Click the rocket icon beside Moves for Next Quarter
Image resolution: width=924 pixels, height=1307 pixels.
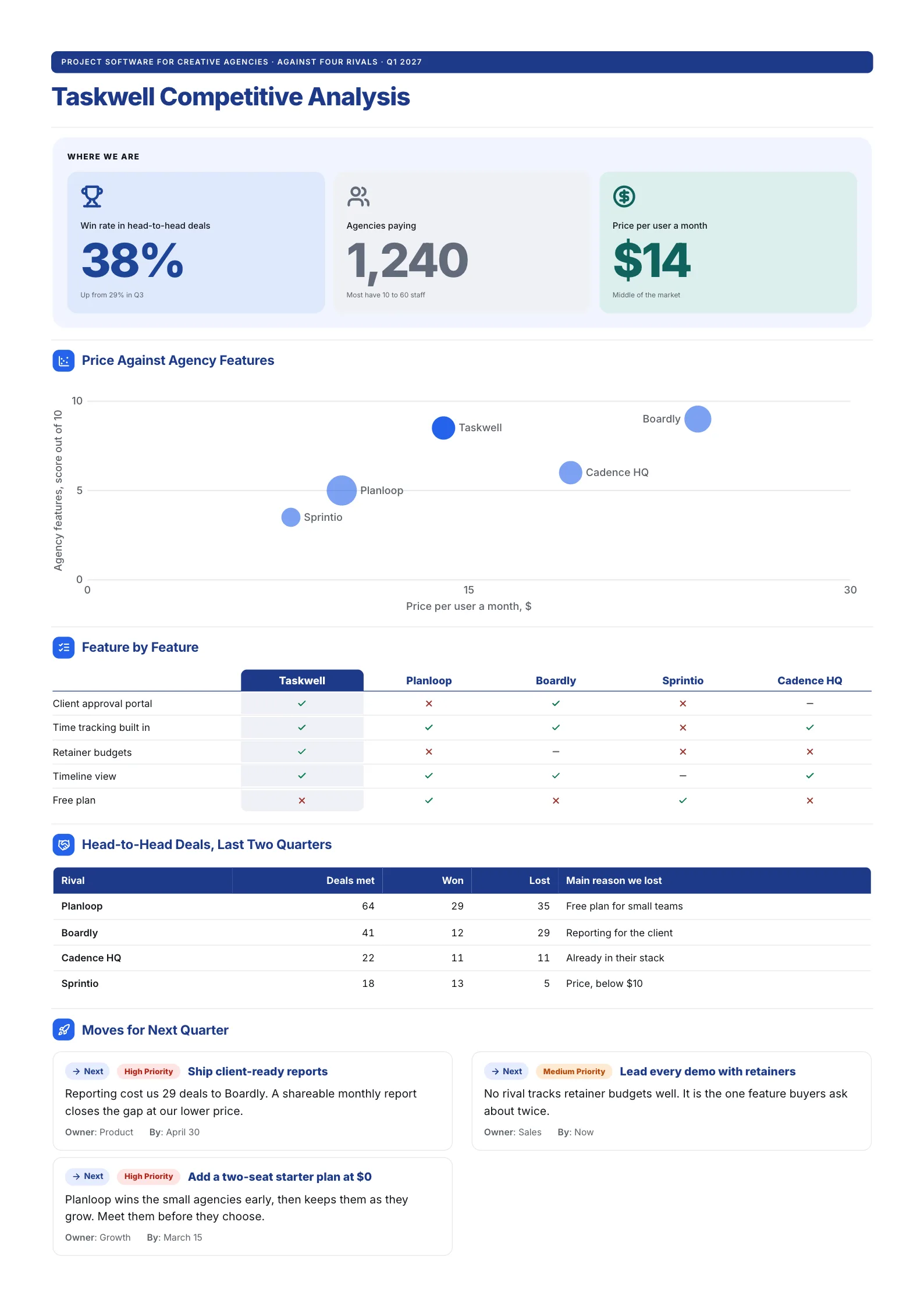63,1030
